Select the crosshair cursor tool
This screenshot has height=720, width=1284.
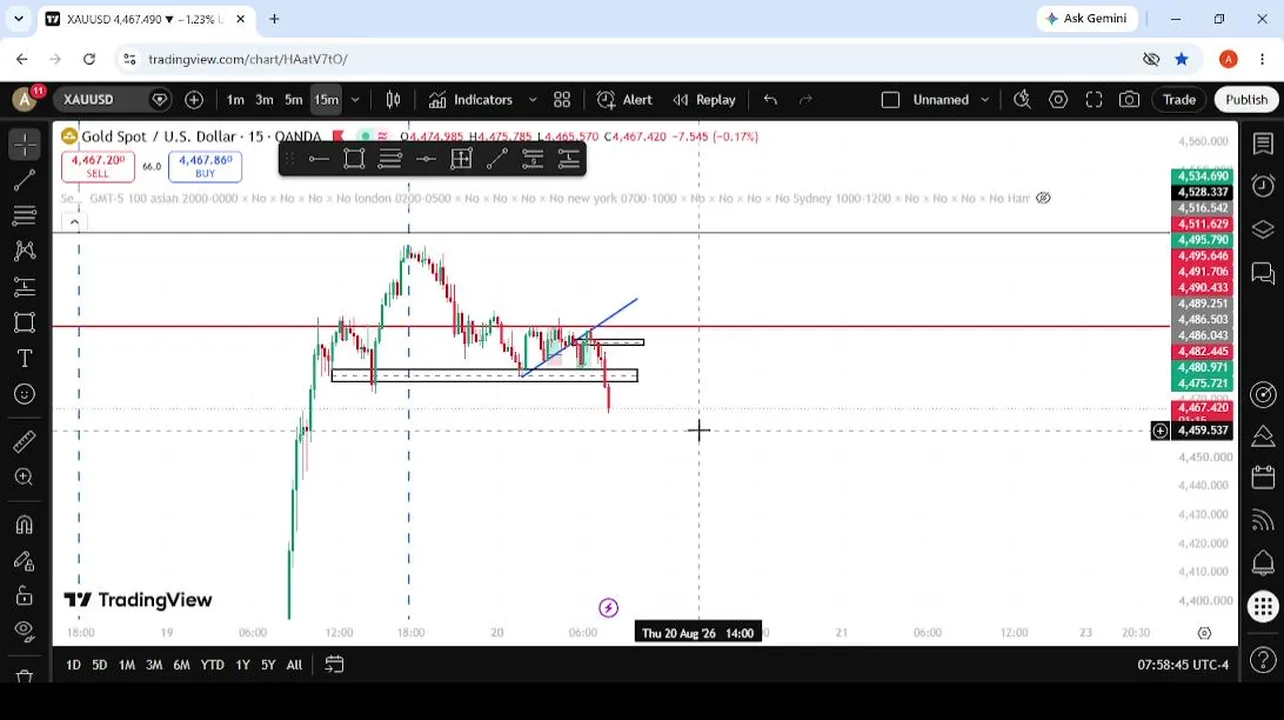point(25,144)
